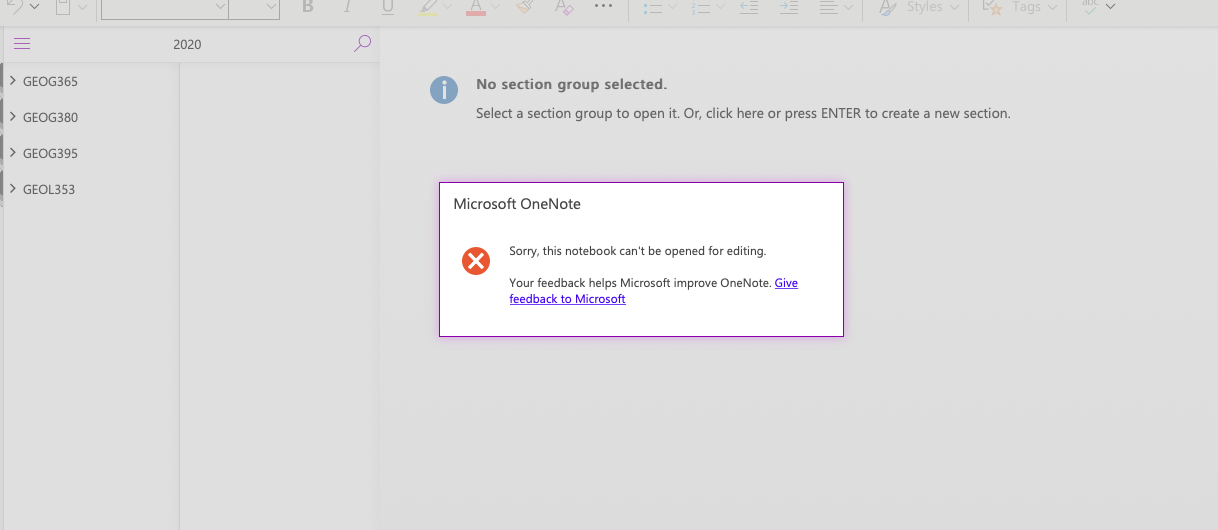Open the search magnifier in the notebook pane
The width and height of the screenshot is (1218, 530).
coord(363,43)
